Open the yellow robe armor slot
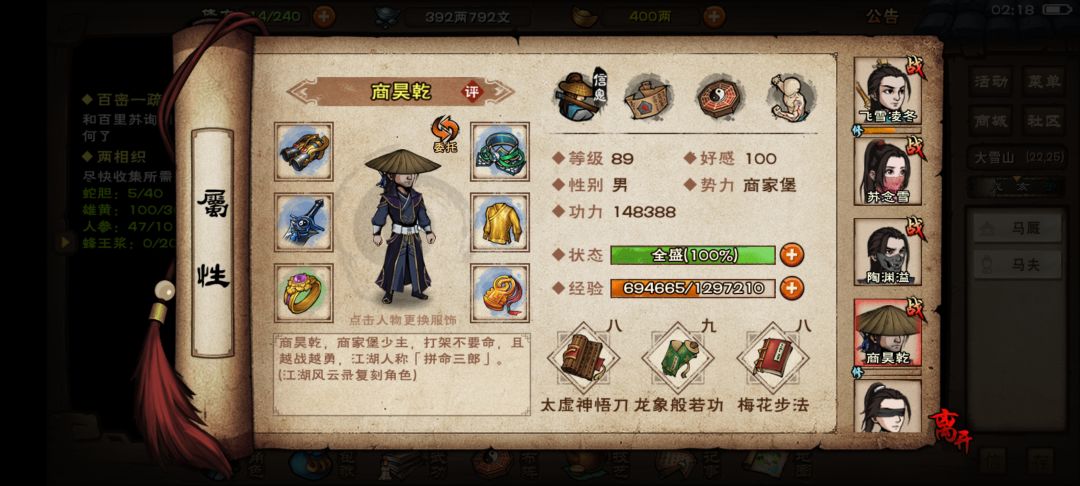The image size is (1080, 486). pyautogui.click(x=500, y=222)
